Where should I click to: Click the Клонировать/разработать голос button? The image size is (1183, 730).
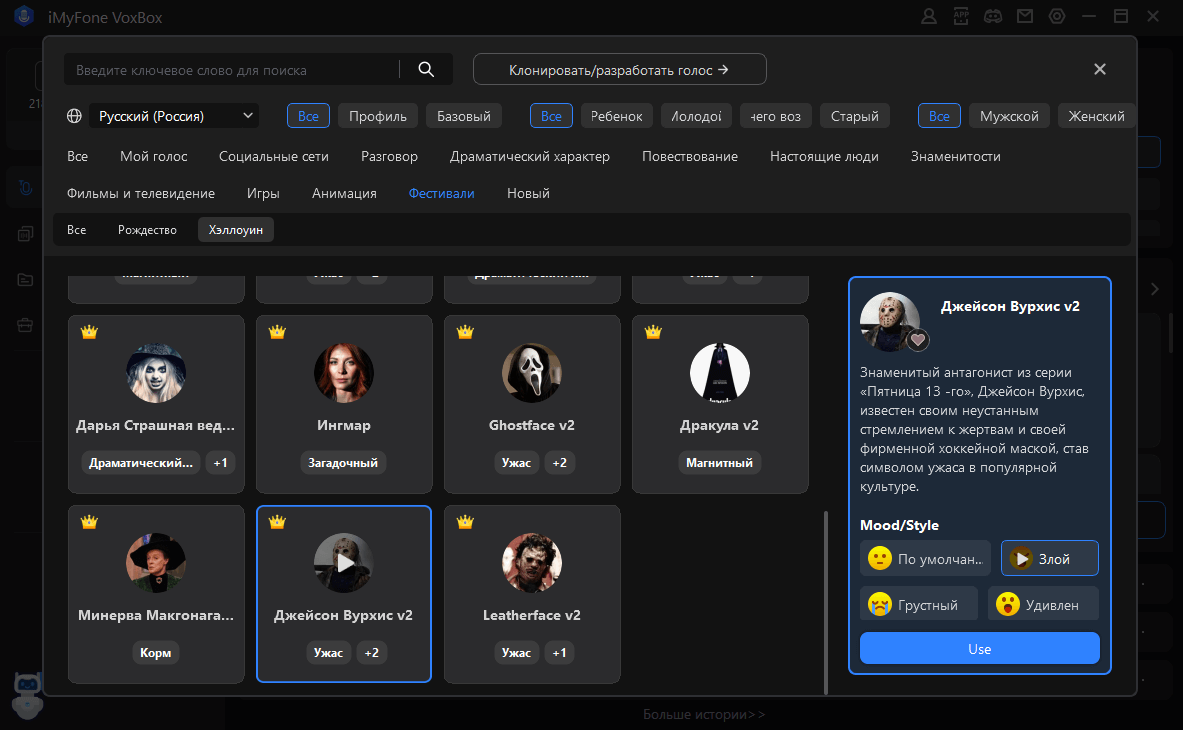click(x=619, y=70)
